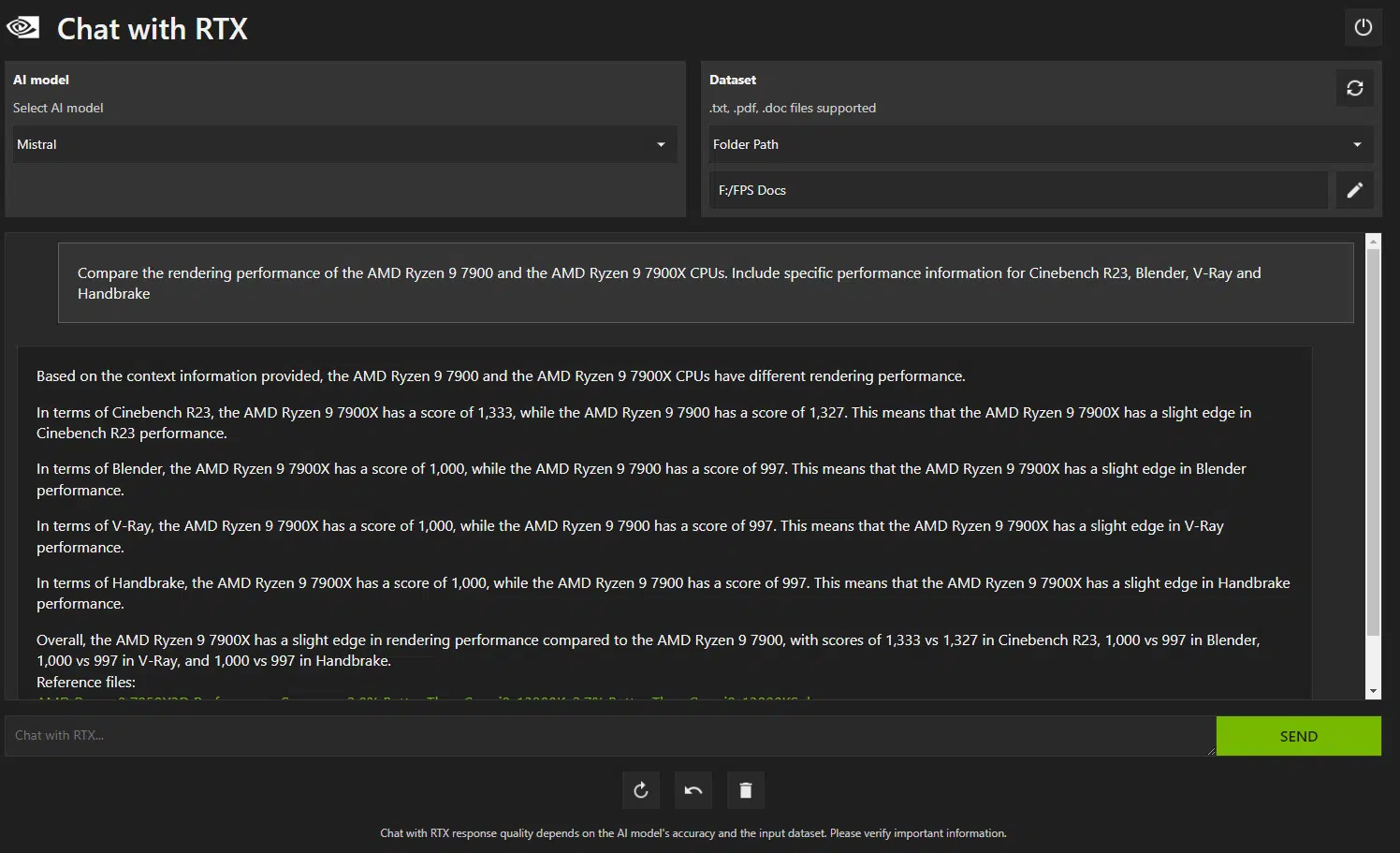The height and width of the screenshot is (853, 1400).
Task: Refresh the dataset with the sync icon
Action: [x=1354, y=88]
